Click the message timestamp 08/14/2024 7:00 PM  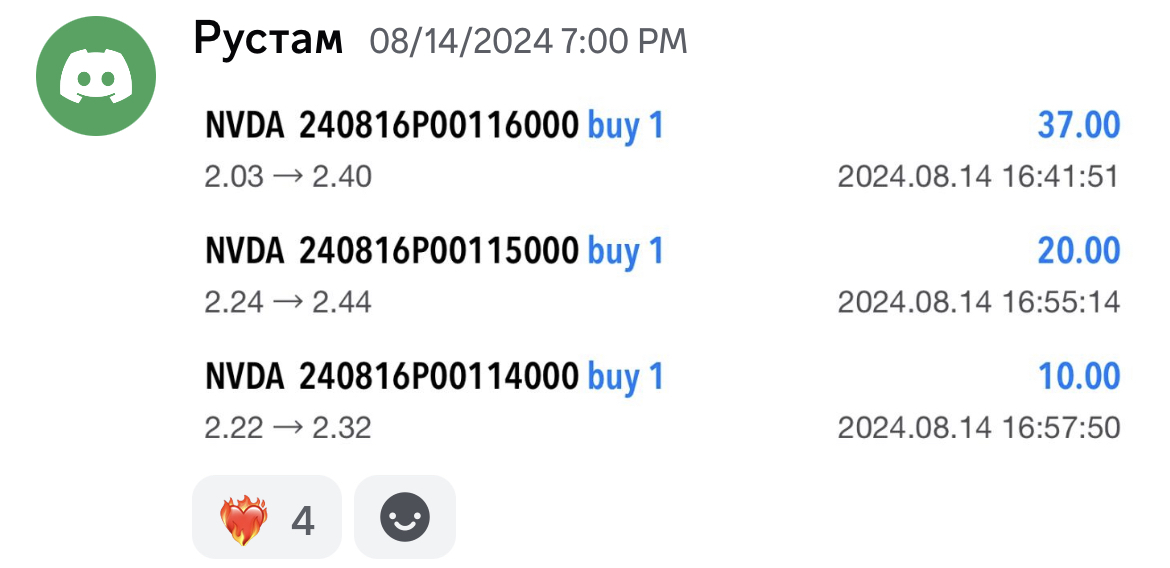[x=528, y=43]
